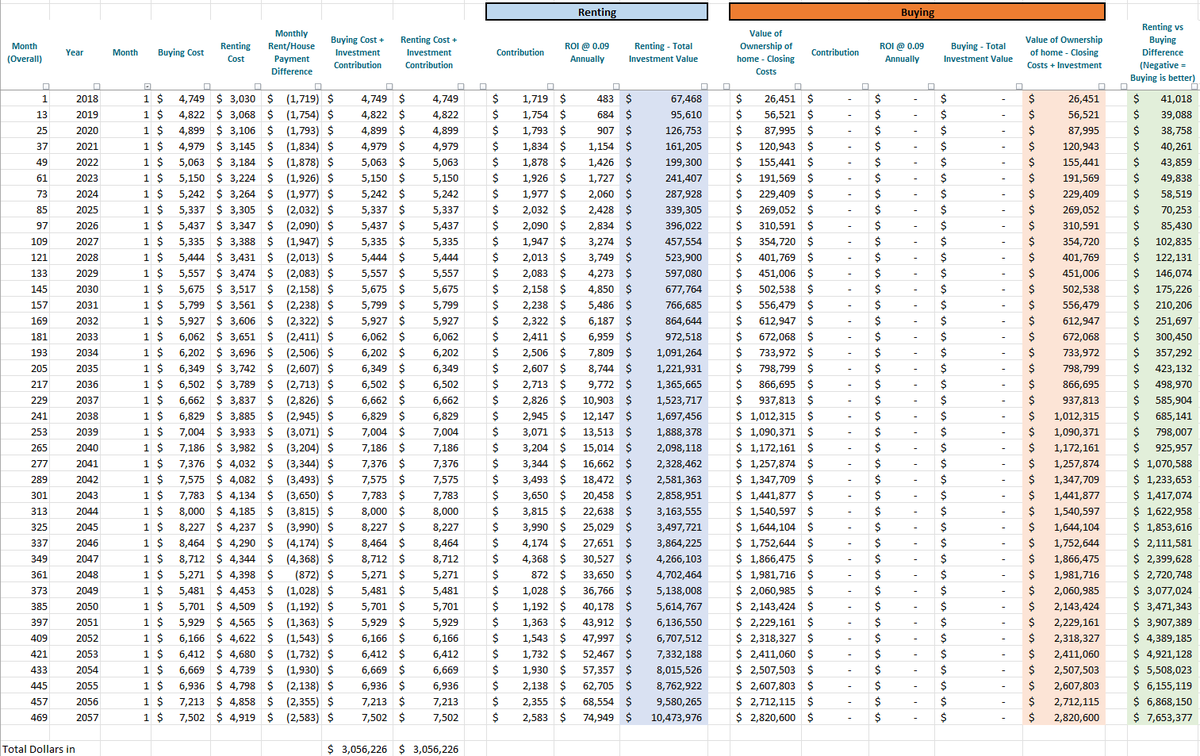Open the Month (Overall) column filter dropdown
This screenshot has height=756, width=1200.
[x=44, y=85]
